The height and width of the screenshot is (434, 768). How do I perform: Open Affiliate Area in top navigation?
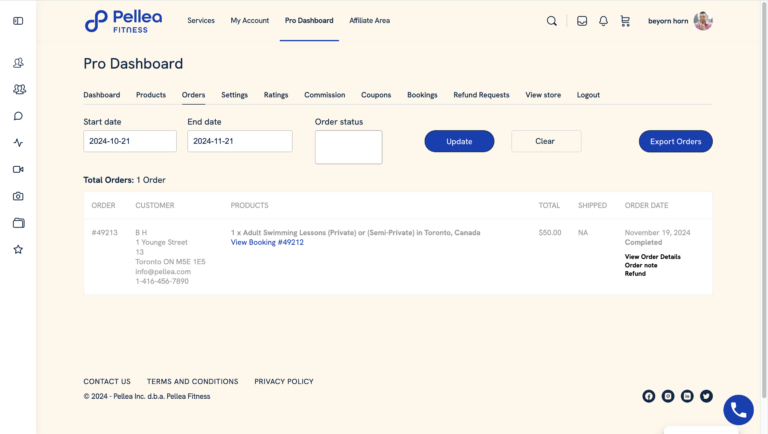click(369, 21)
